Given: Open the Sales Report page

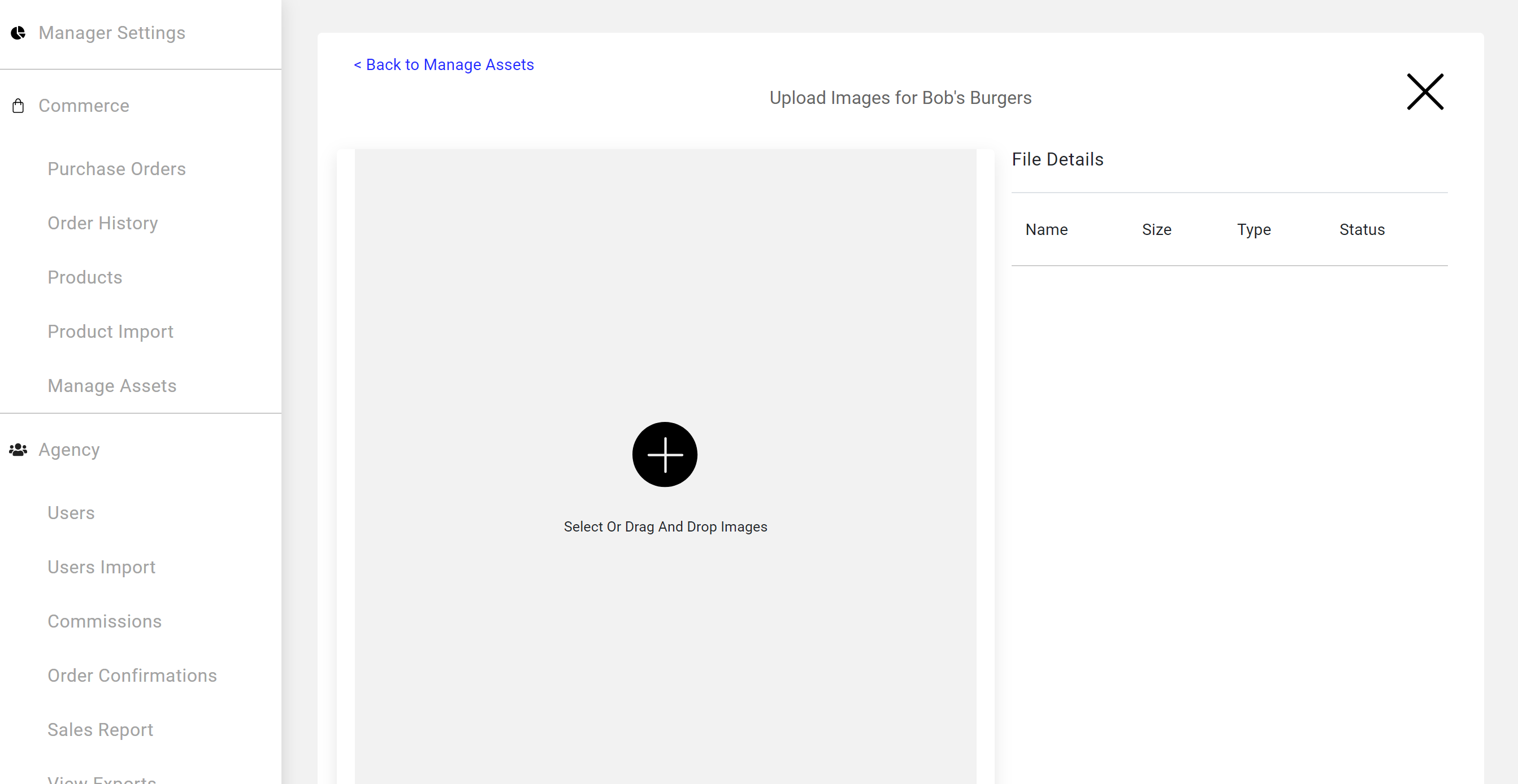Looking at the screenshot, I should [x=100, y=730].
